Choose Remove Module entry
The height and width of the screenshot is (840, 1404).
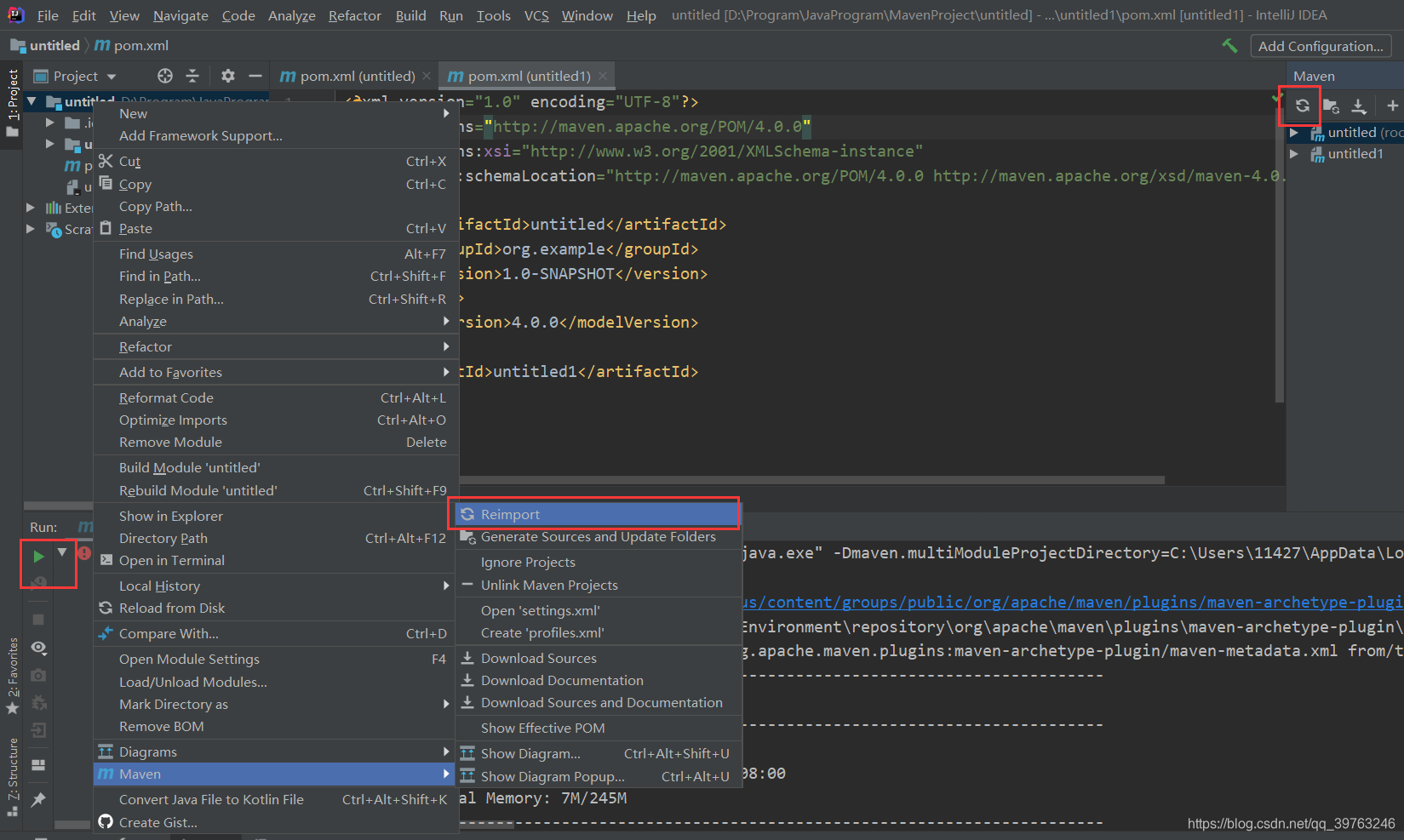(x=276, y=442)
